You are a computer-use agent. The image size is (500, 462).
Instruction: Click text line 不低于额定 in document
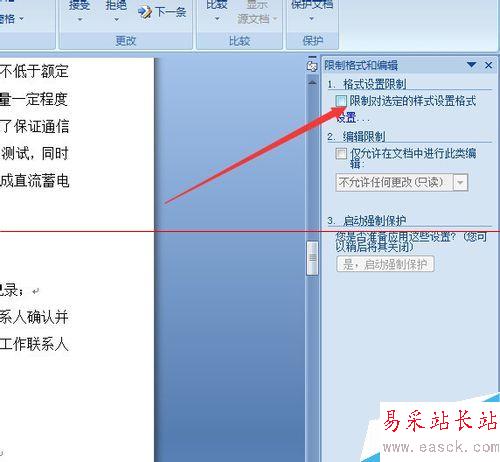click(x=34, y=71)
